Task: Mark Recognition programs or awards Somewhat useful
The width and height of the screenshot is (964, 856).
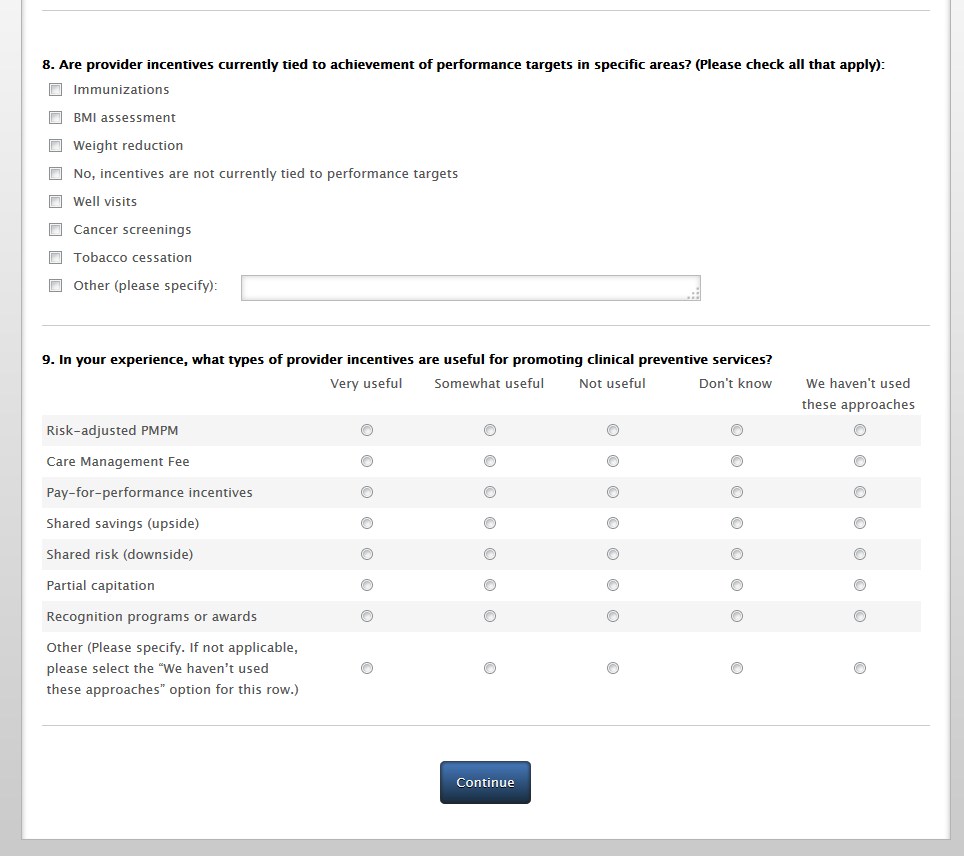Action: coord(490,616)
